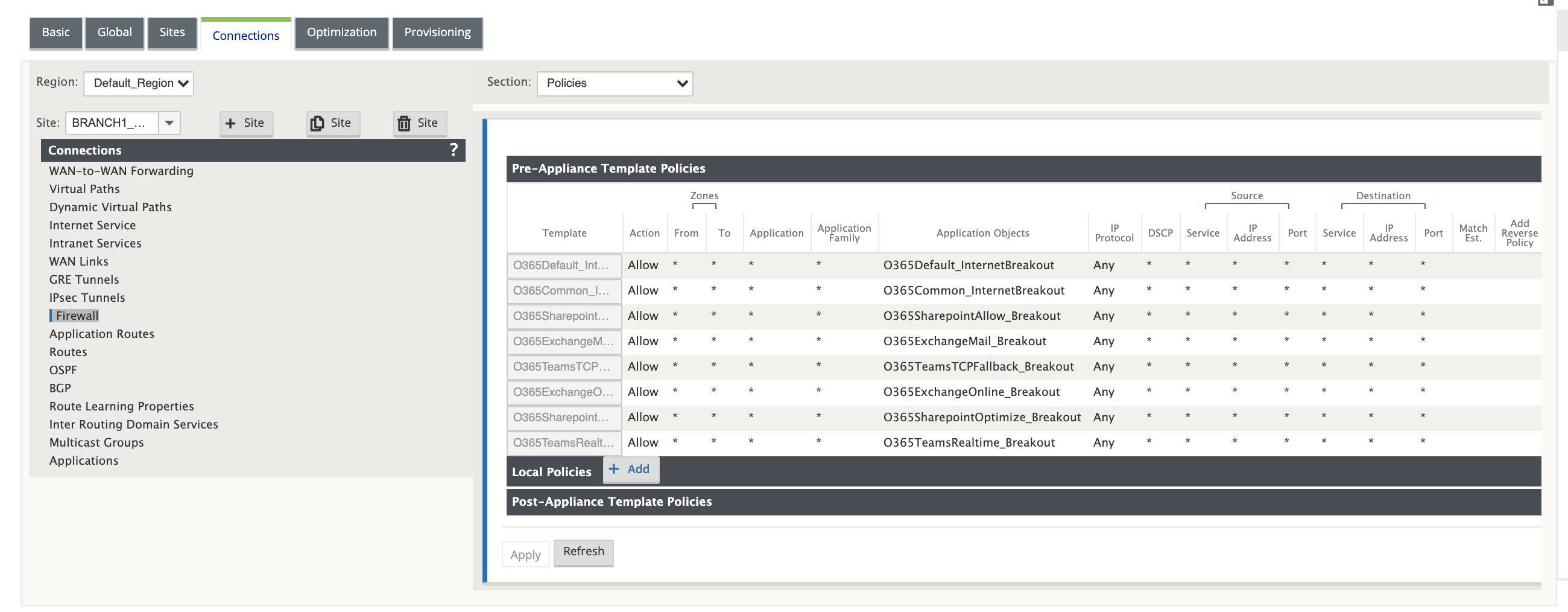Open WAN-to-WAN Forwarding in the tree
The width and height of the screenshot is (1568, 612).
[x=121, y=171]
